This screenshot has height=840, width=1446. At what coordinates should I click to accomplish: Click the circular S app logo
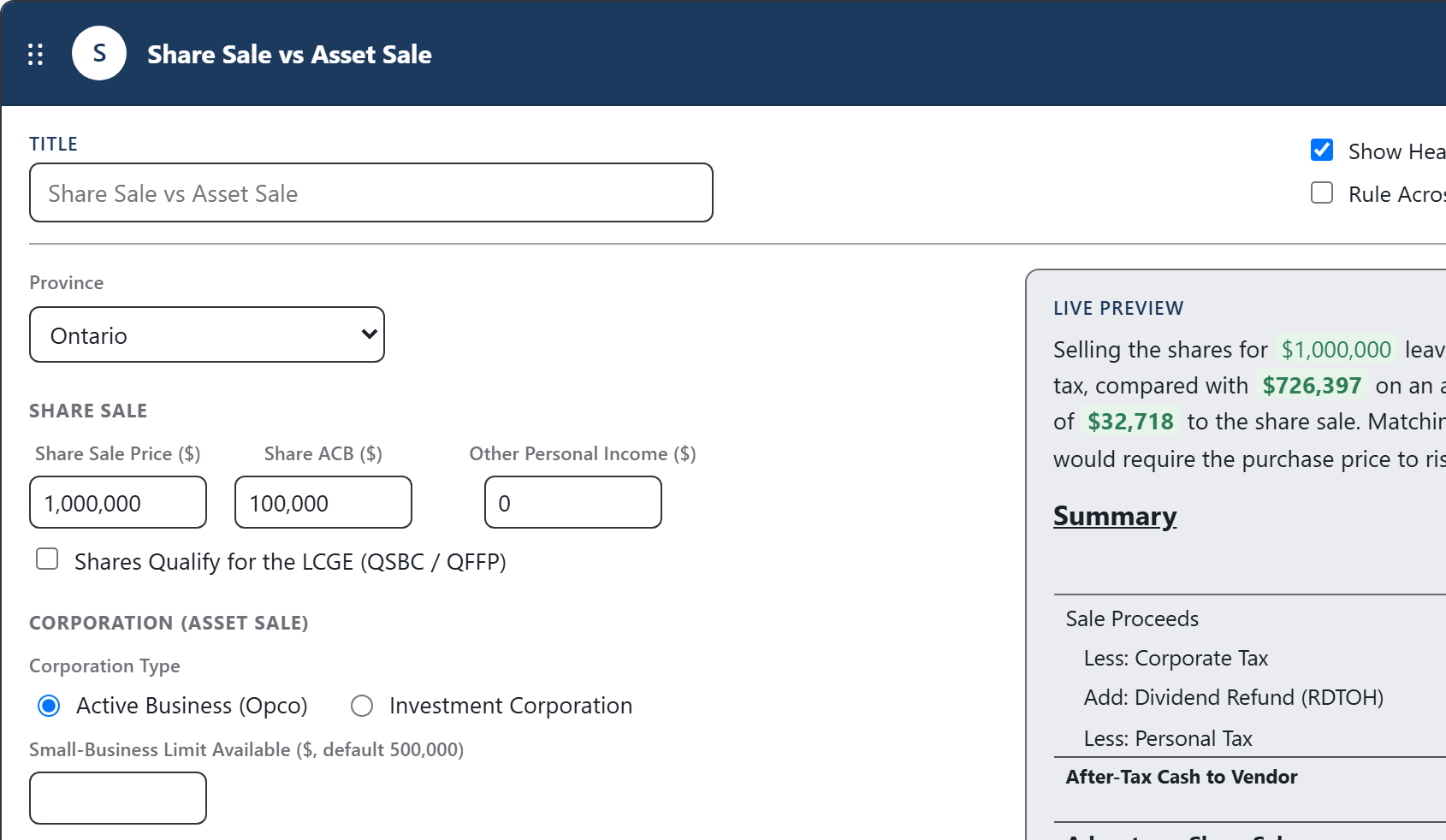99,53
